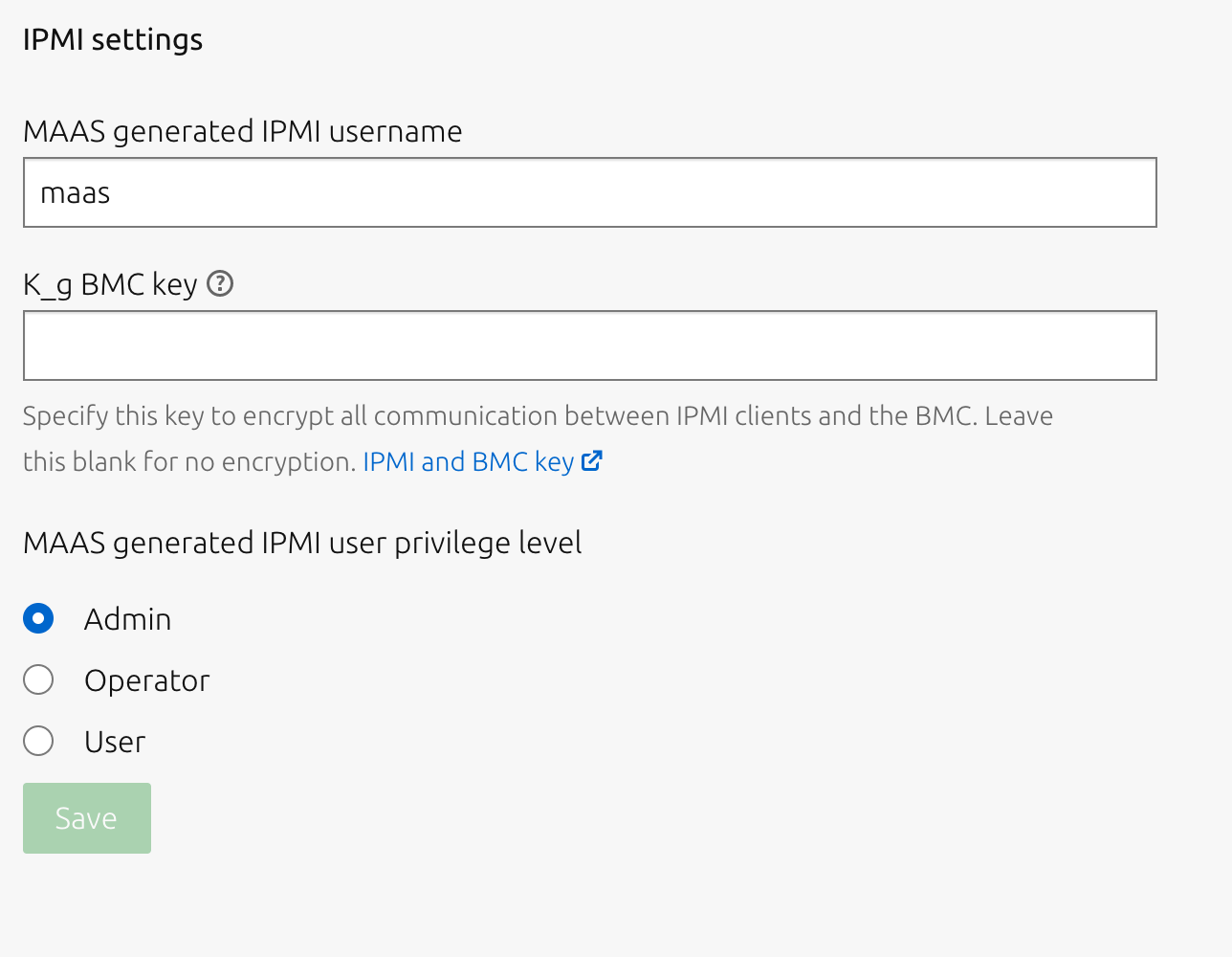Click the IPMI user privilege level label

tap(302, 543)
